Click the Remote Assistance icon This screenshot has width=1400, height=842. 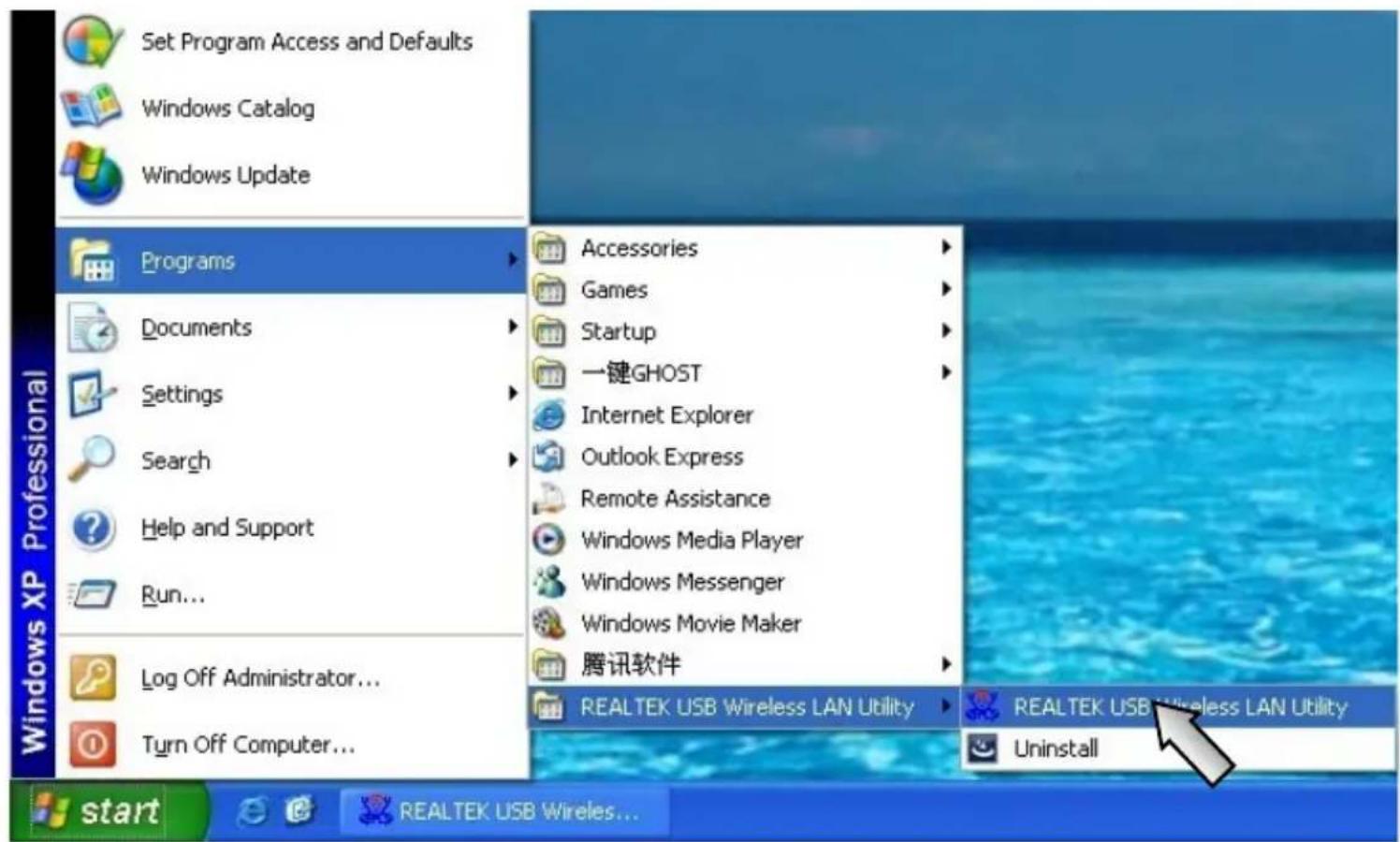pyautogui.click(x=549, y=498)
